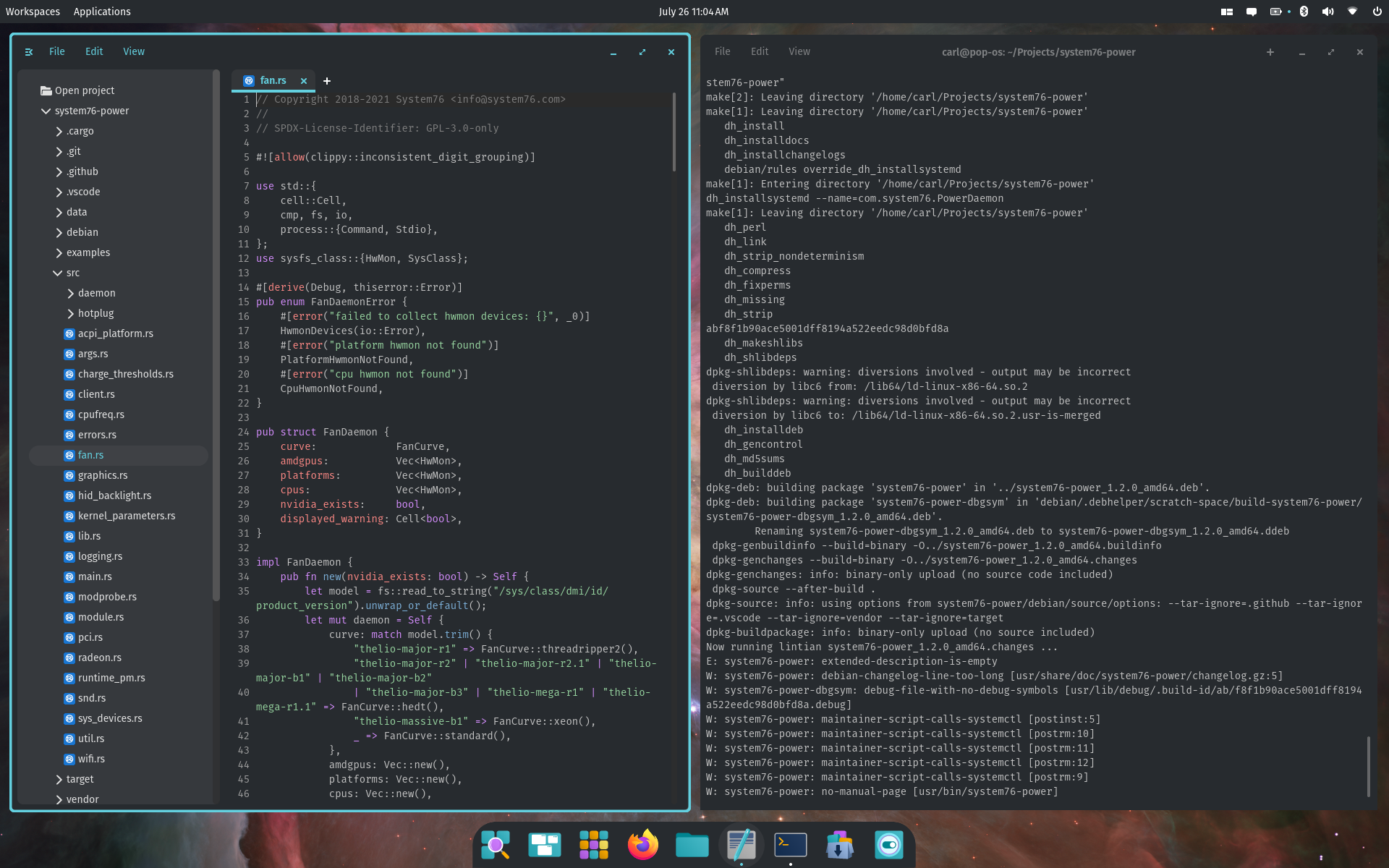Open the application library grid from the dock

coord(593,844)
